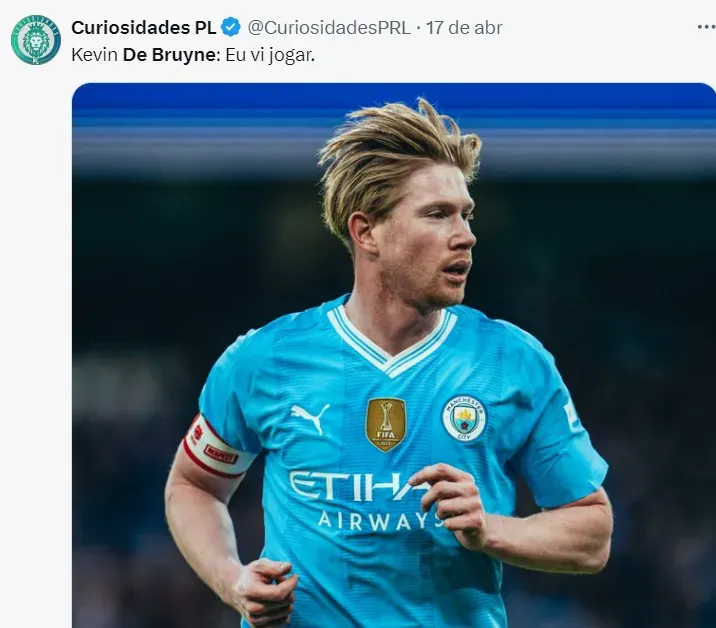Click the blue verified checkmark badge
The image size is (716, 628).
pyautogui.click(x=231, y=27)
